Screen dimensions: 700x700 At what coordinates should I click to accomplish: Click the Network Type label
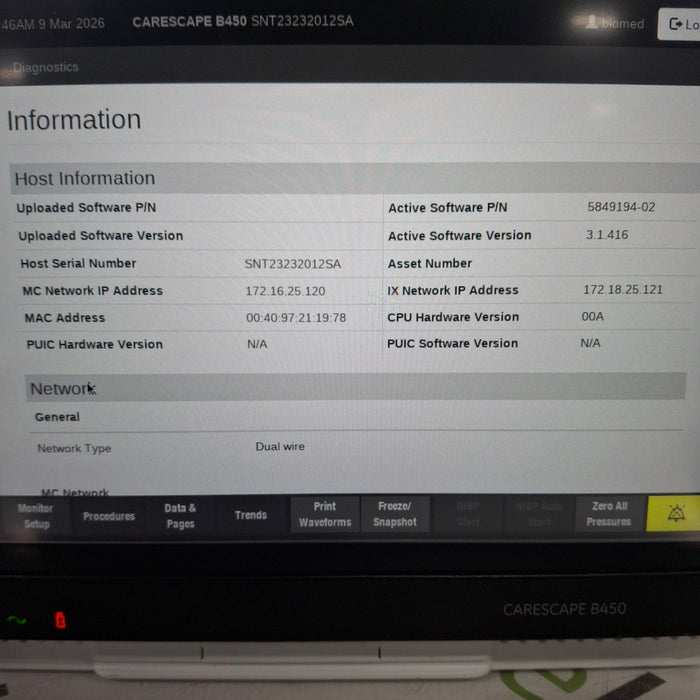point(74,448)
